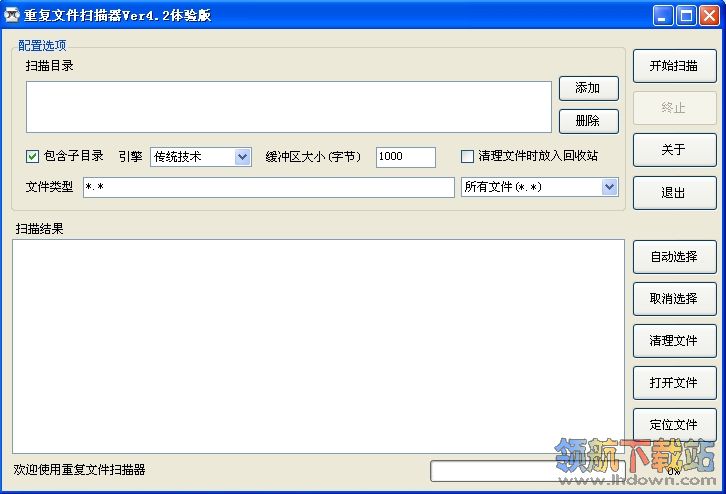The height and width of the screenshot is (494, 726).
Task: Click the 清理文件 button
Action: (x=674, y=341)
